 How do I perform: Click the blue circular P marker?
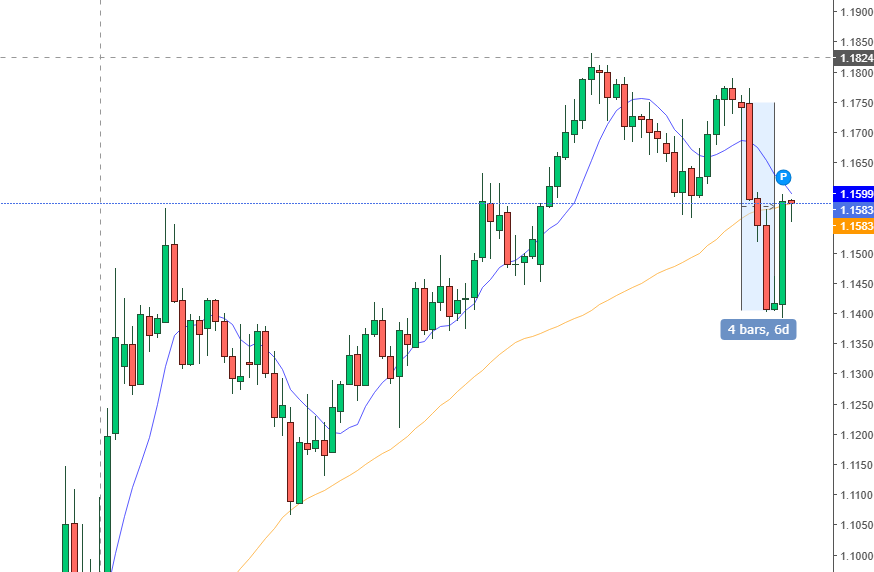pos(784,176)
